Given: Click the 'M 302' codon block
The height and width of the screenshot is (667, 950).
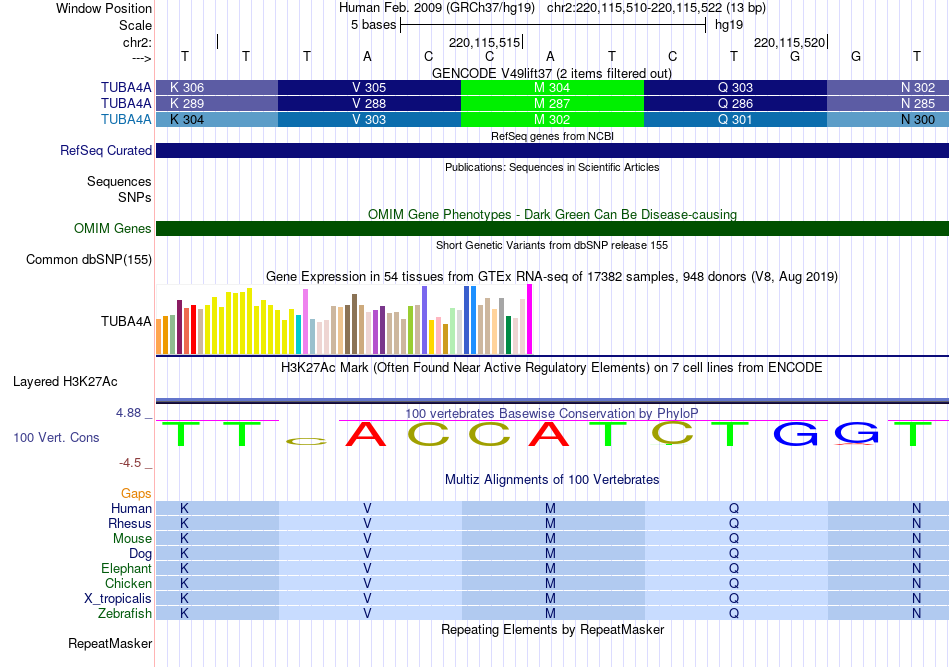Looking at the screenshot, I should pos(552,119).
